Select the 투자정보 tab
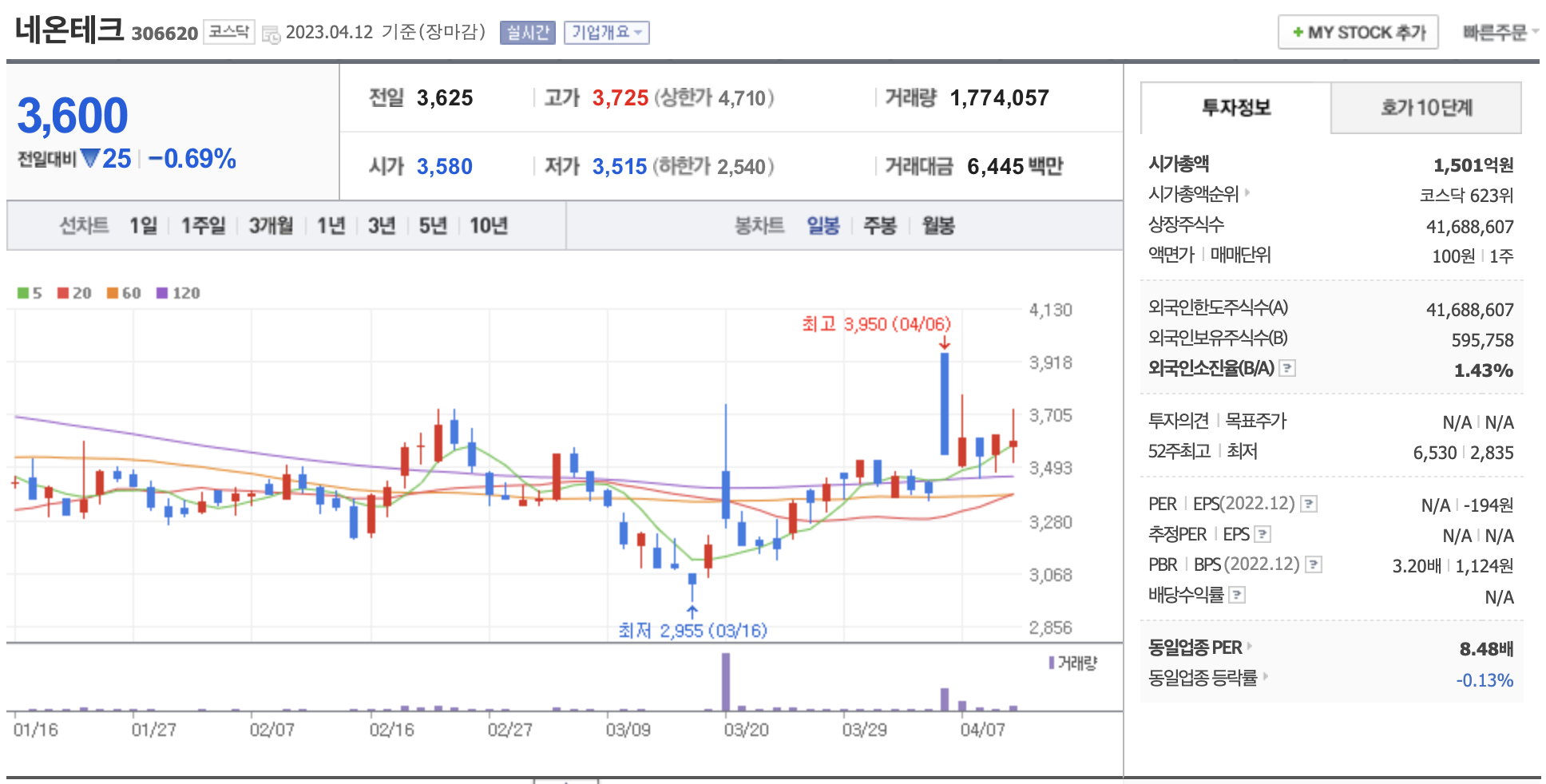 (1235, 108)
